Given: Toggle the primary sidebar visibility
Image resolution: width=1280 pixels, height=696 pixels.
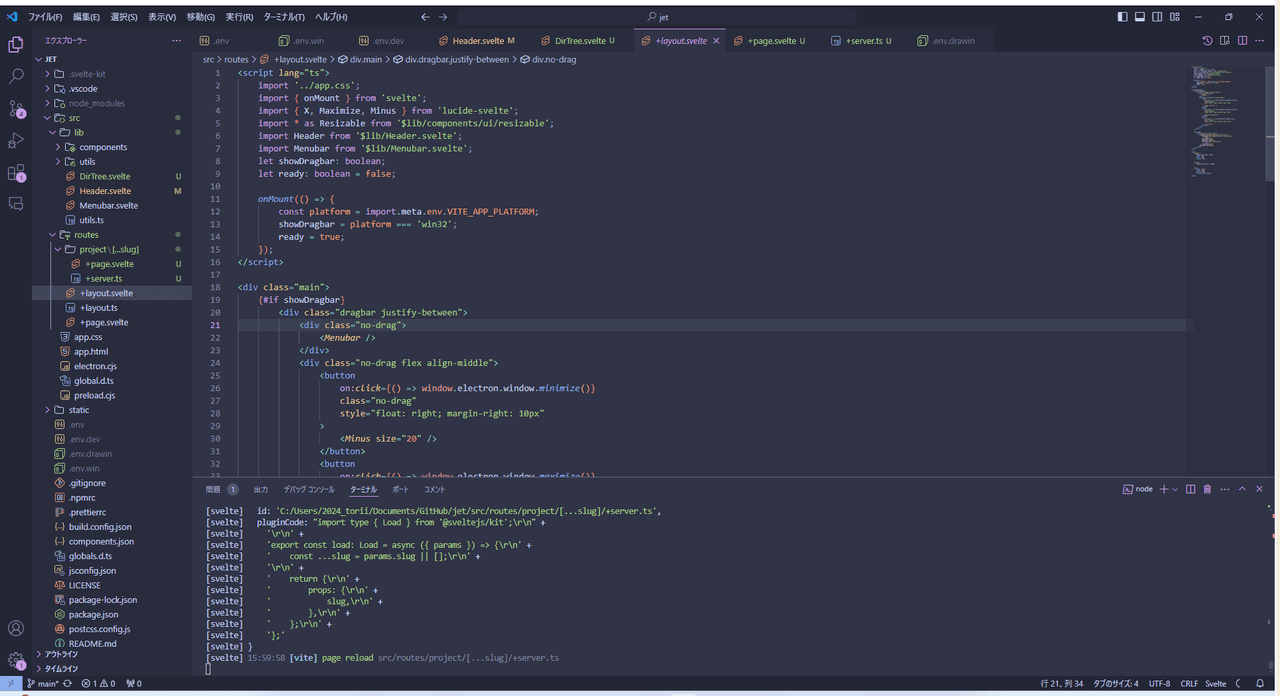Looking at the screenshot, I should [x=1122, y=17].
